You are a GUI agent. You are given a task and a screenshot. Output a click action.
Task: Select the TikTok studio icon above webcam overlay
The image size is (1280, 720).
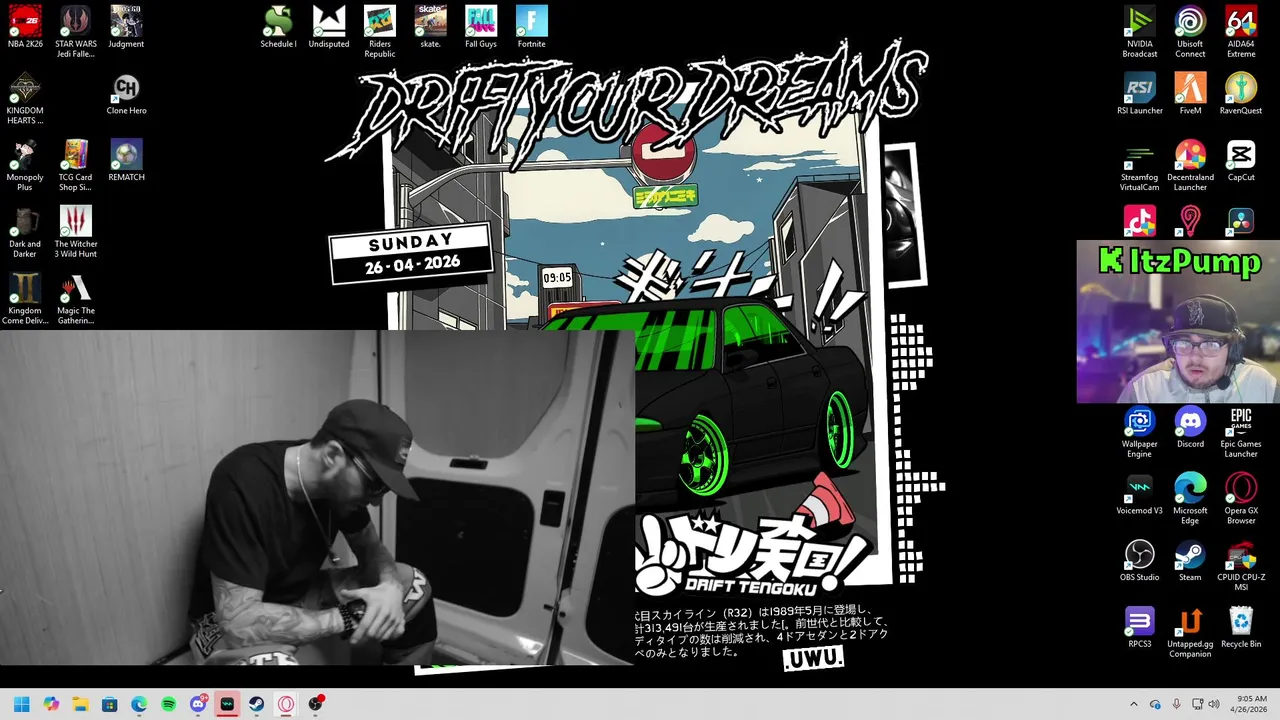coord(1139,221)
